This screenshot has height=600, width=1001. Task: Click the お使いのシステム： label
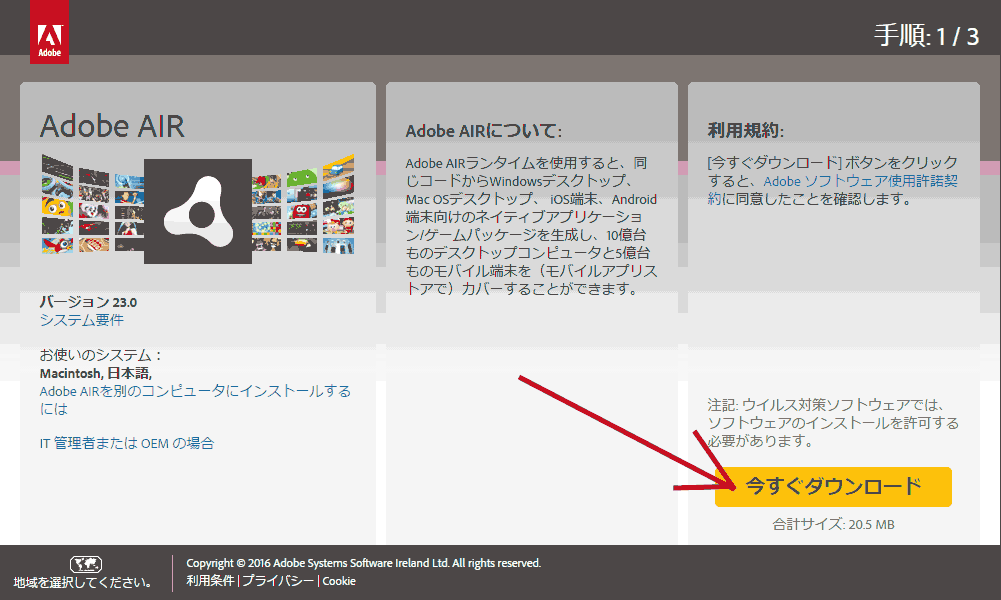click(102, 355)
